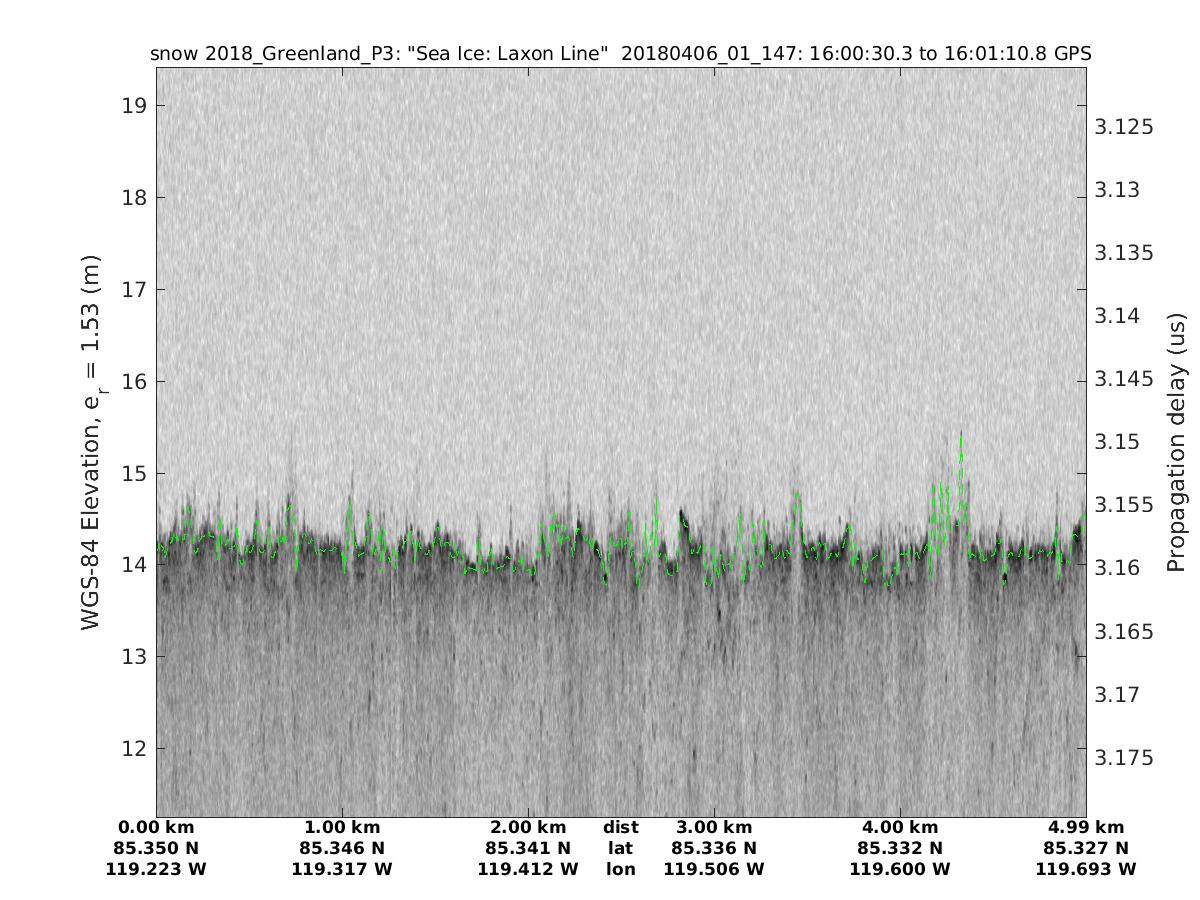Click the '119.600 W' longitude label
Image resolution: width=1200 pixels, height=900 pixels.
coord(900,869)
